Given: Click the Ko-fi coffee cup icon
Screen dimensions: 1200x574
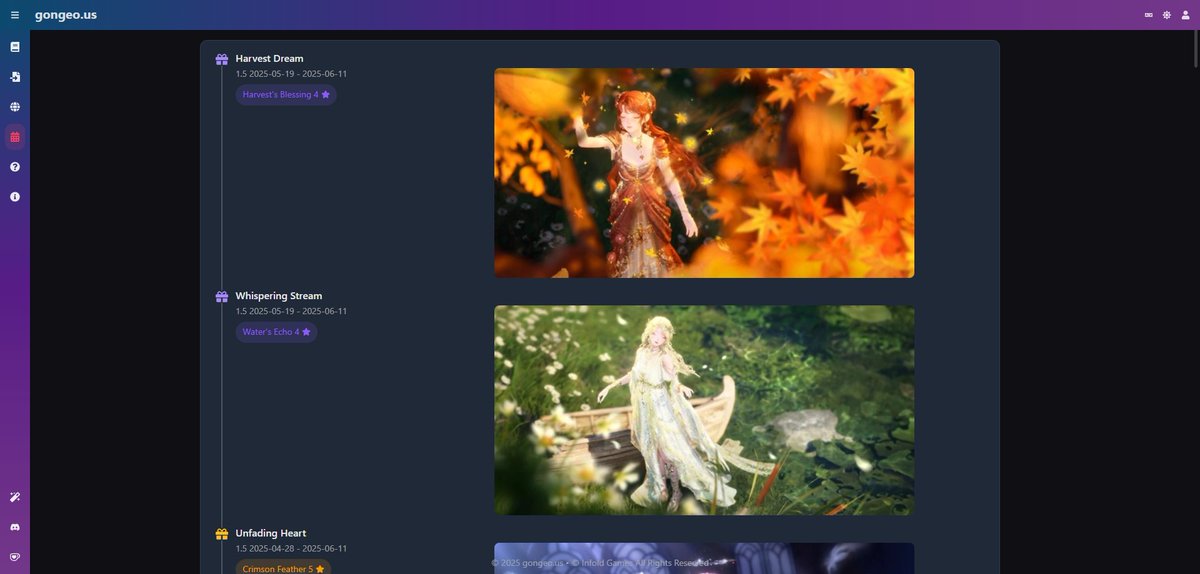Looking at the screenshot, I should (x=15, y=557).
